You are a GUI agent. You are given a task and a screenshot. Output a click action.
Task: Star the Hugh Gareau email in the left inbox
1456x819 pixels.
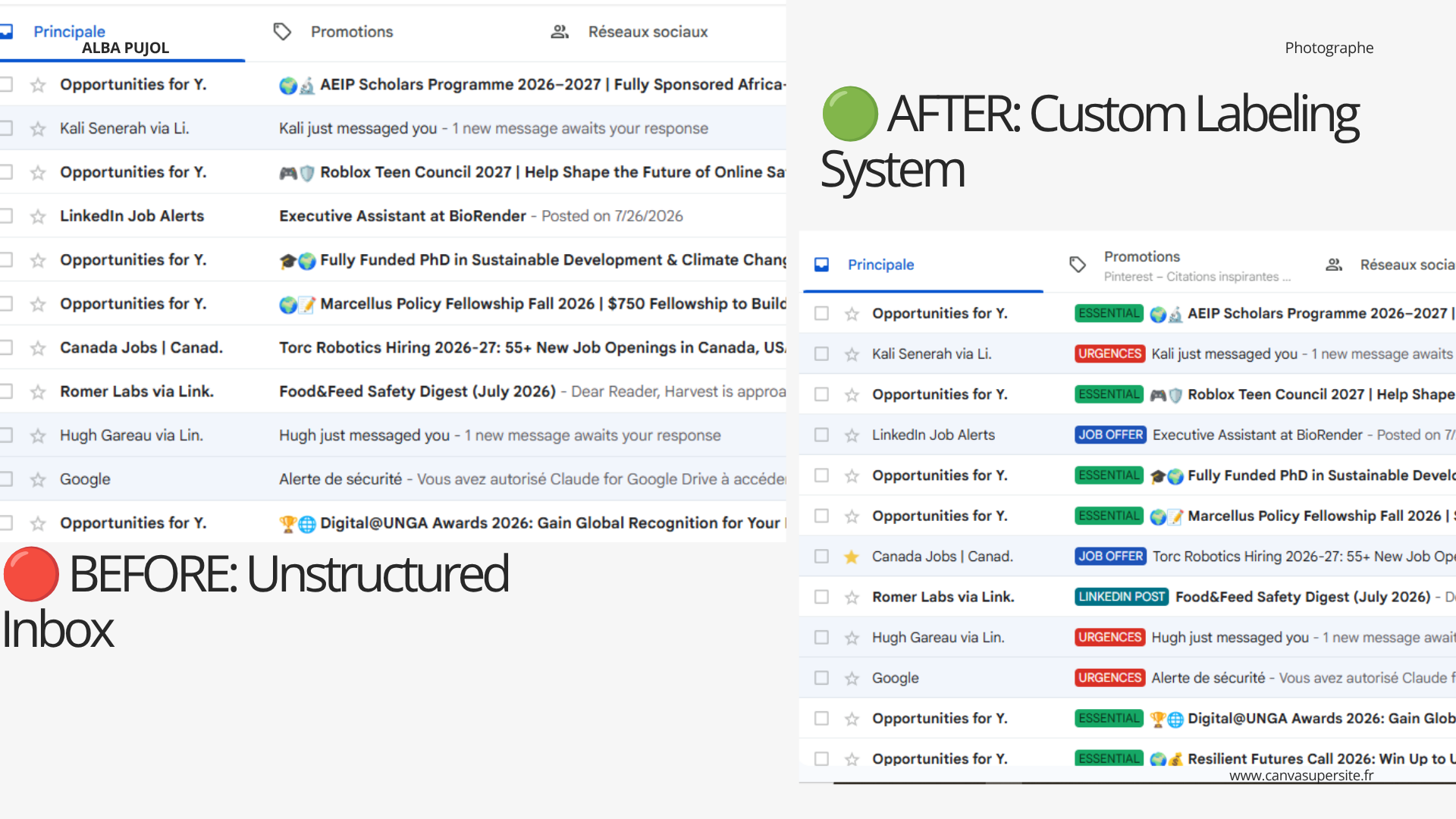tap(38, 436)
